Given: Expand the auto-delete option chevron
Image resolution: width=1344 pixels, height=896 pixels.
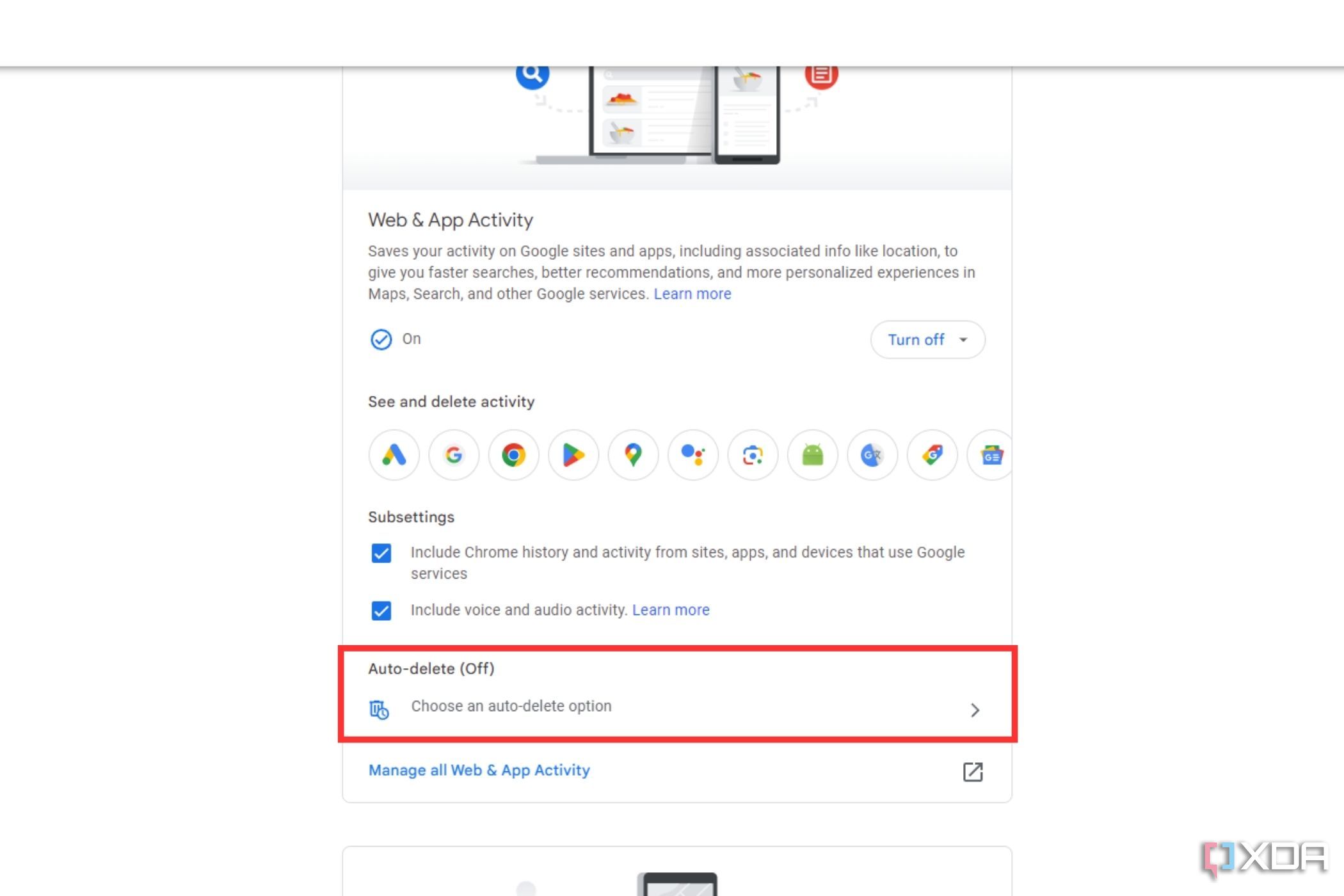Looking at the screenshot, I should [x=974, y=710].
